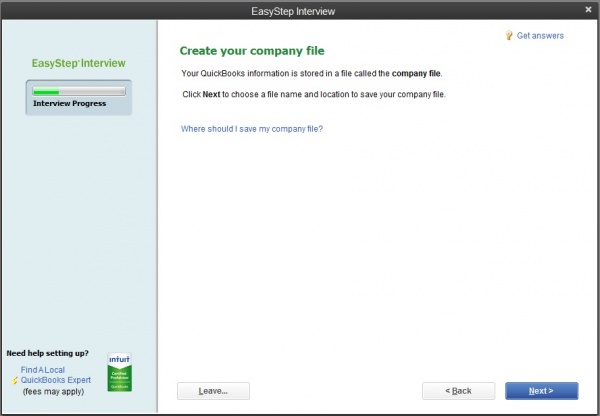
Task: Click the EasyStep Interview title bar text
Action: point(293,11)
